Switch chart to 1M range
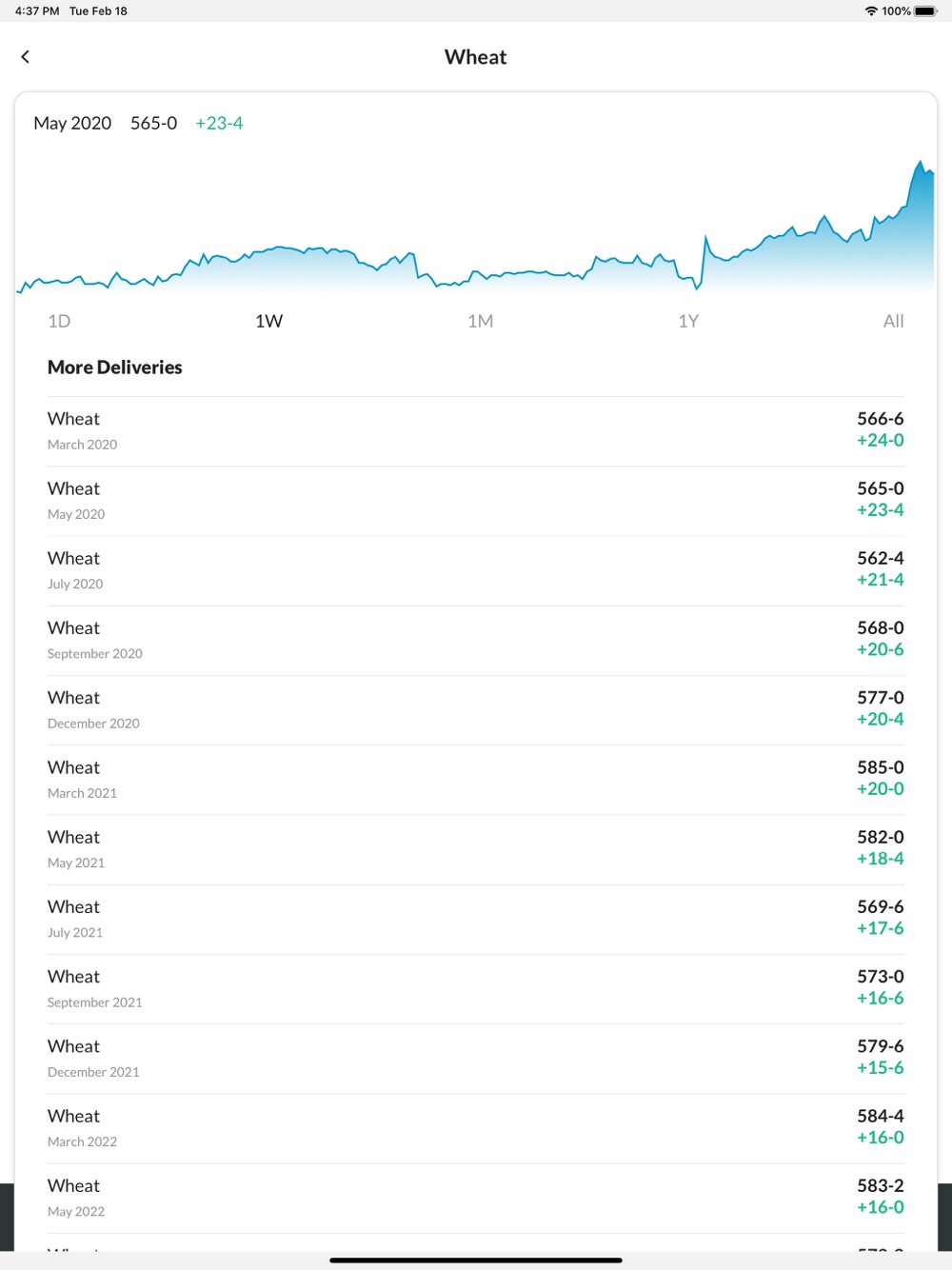The width and height of the screenshot is (952, 1270). 481,321
